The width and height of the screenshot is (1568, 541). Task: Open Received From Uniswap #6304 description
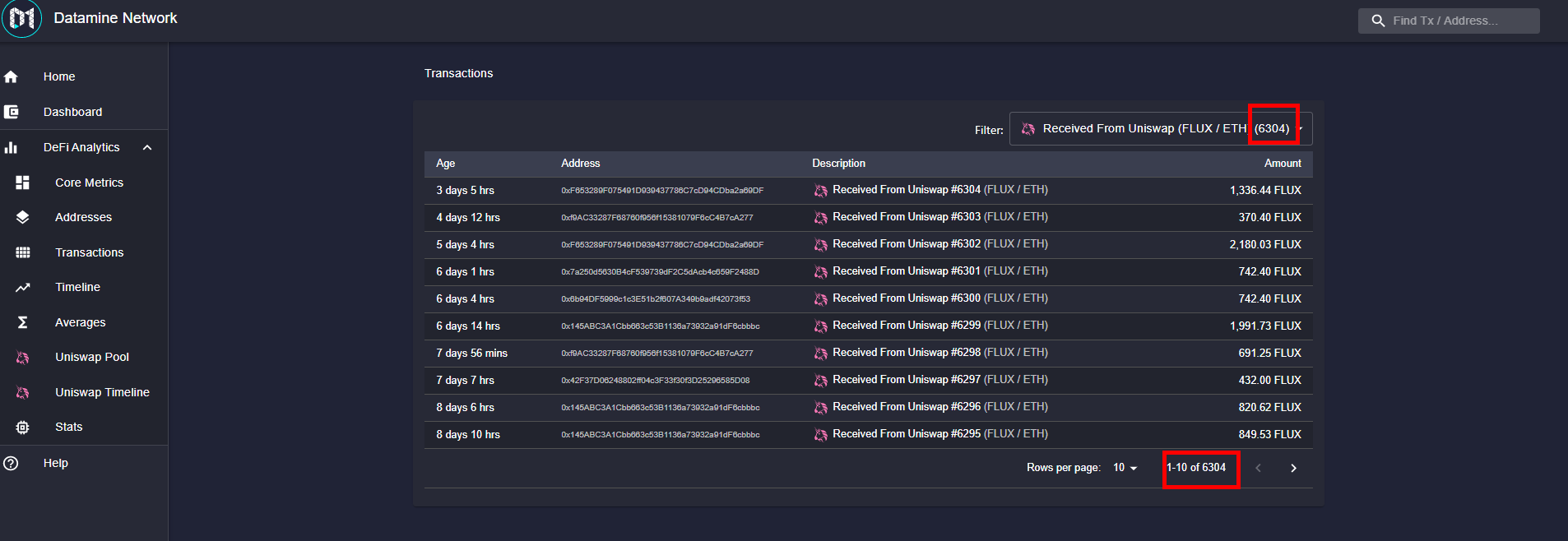pyautogui.click(x=939, y=190)
